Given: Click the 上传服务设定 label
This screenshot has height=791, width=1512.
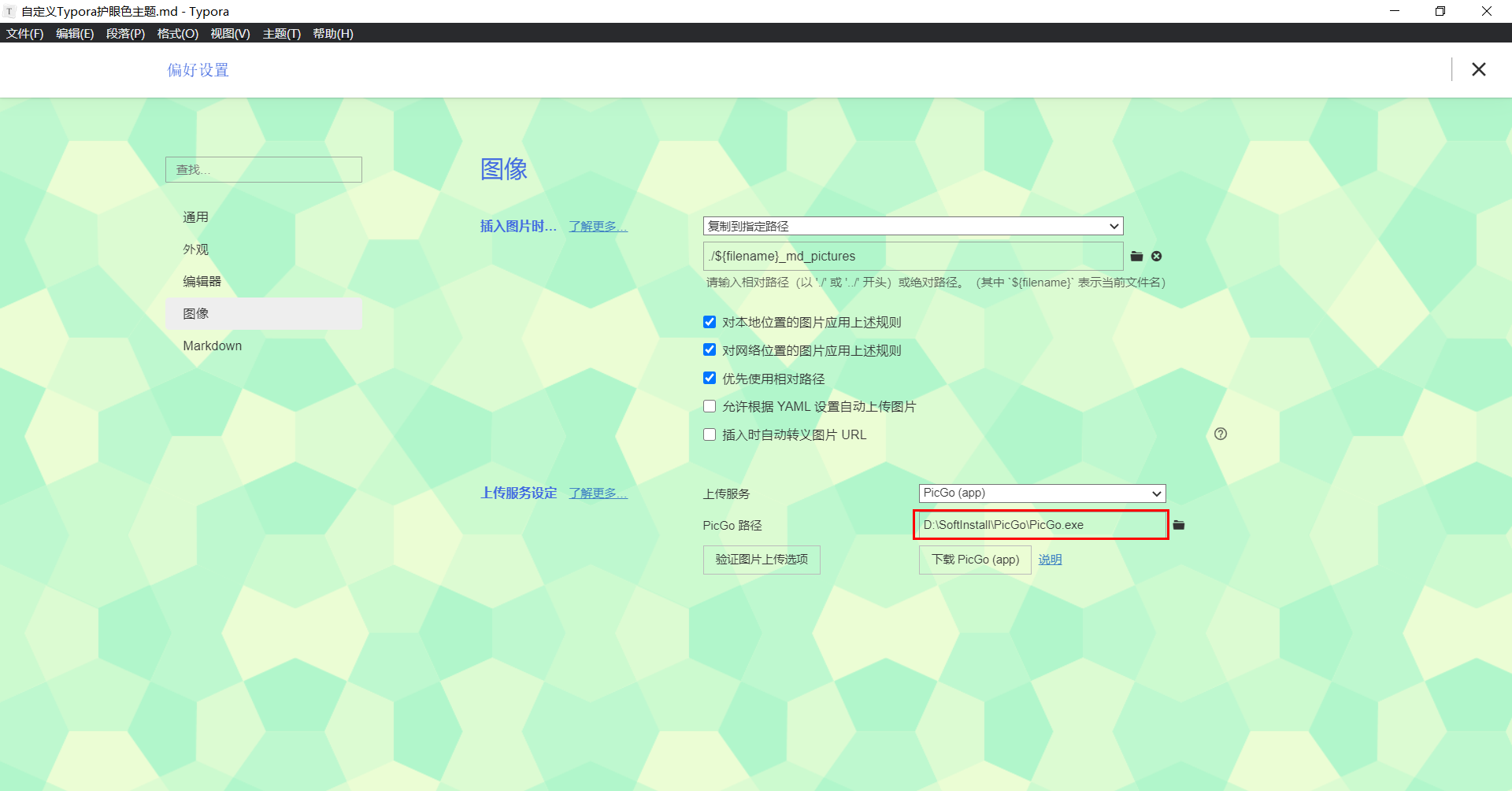Looking at the screenshot, I should coord(519,493).
